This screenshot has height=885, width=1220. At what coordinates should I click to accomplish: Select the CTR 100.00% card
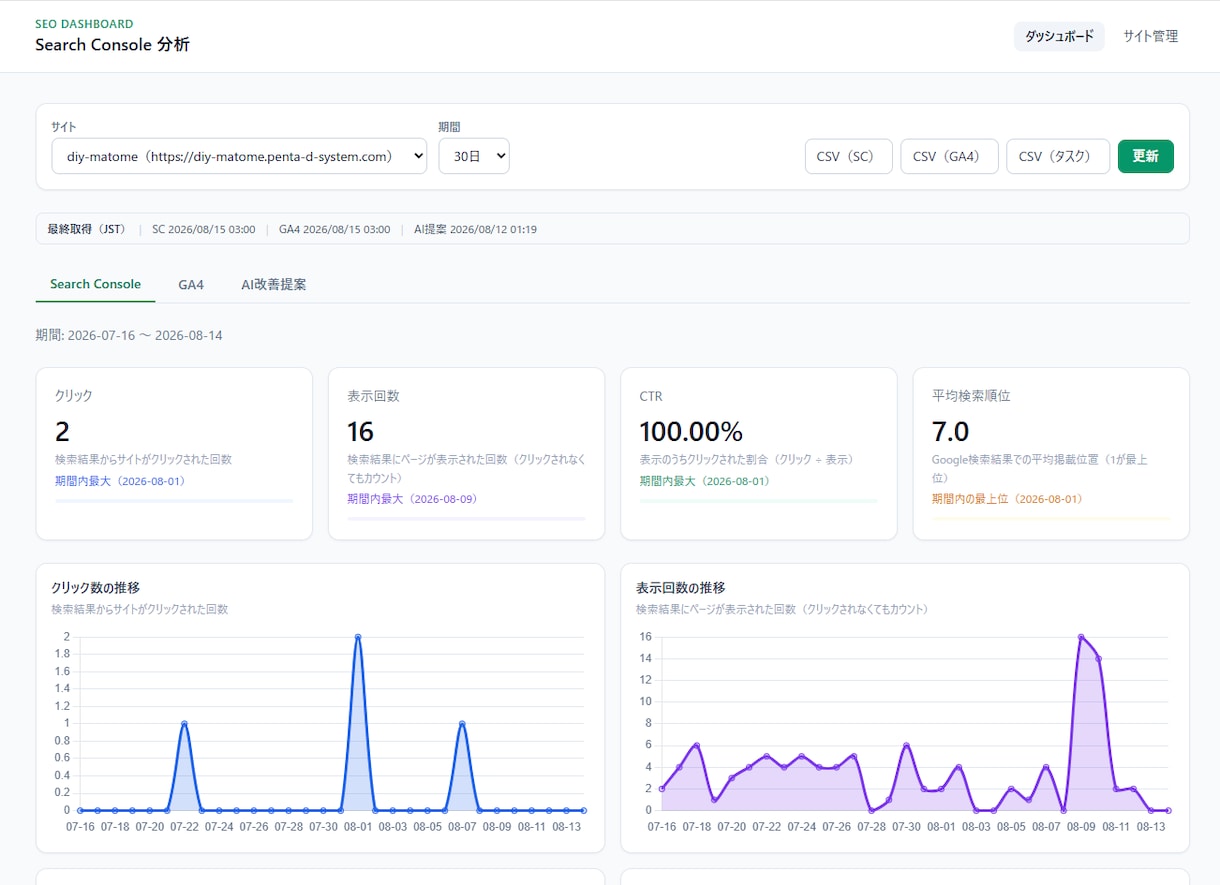(758, 454)
